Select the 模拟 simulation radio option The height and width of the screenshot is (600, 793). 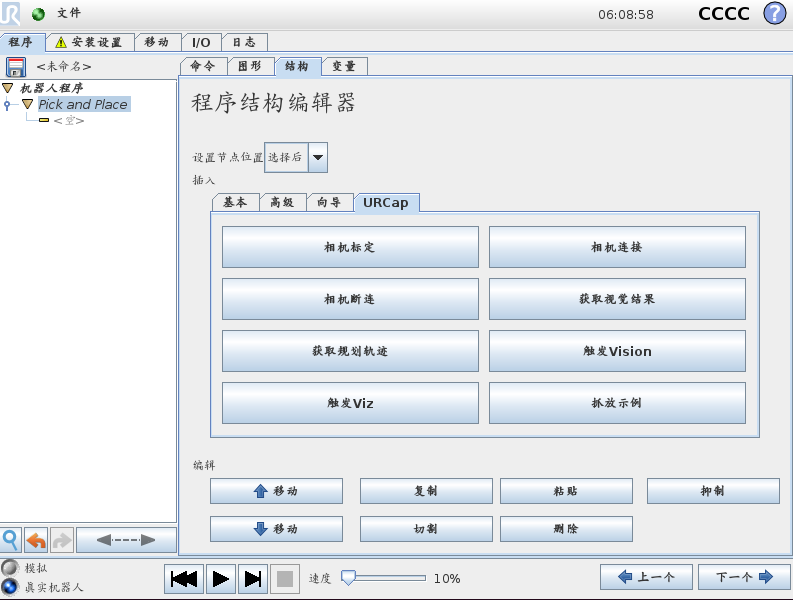(x=10, y=568)
